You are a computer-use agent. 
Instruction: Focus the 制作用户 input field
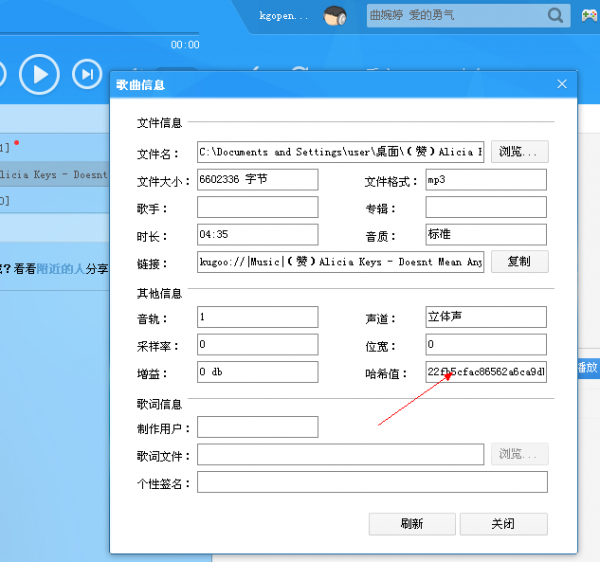tap(257, 427)
